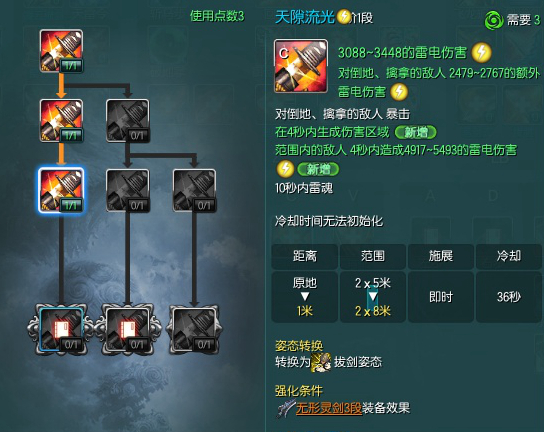
Task: Click the 新增 badge after 伤害区域
Action: [x=416, y=132]
